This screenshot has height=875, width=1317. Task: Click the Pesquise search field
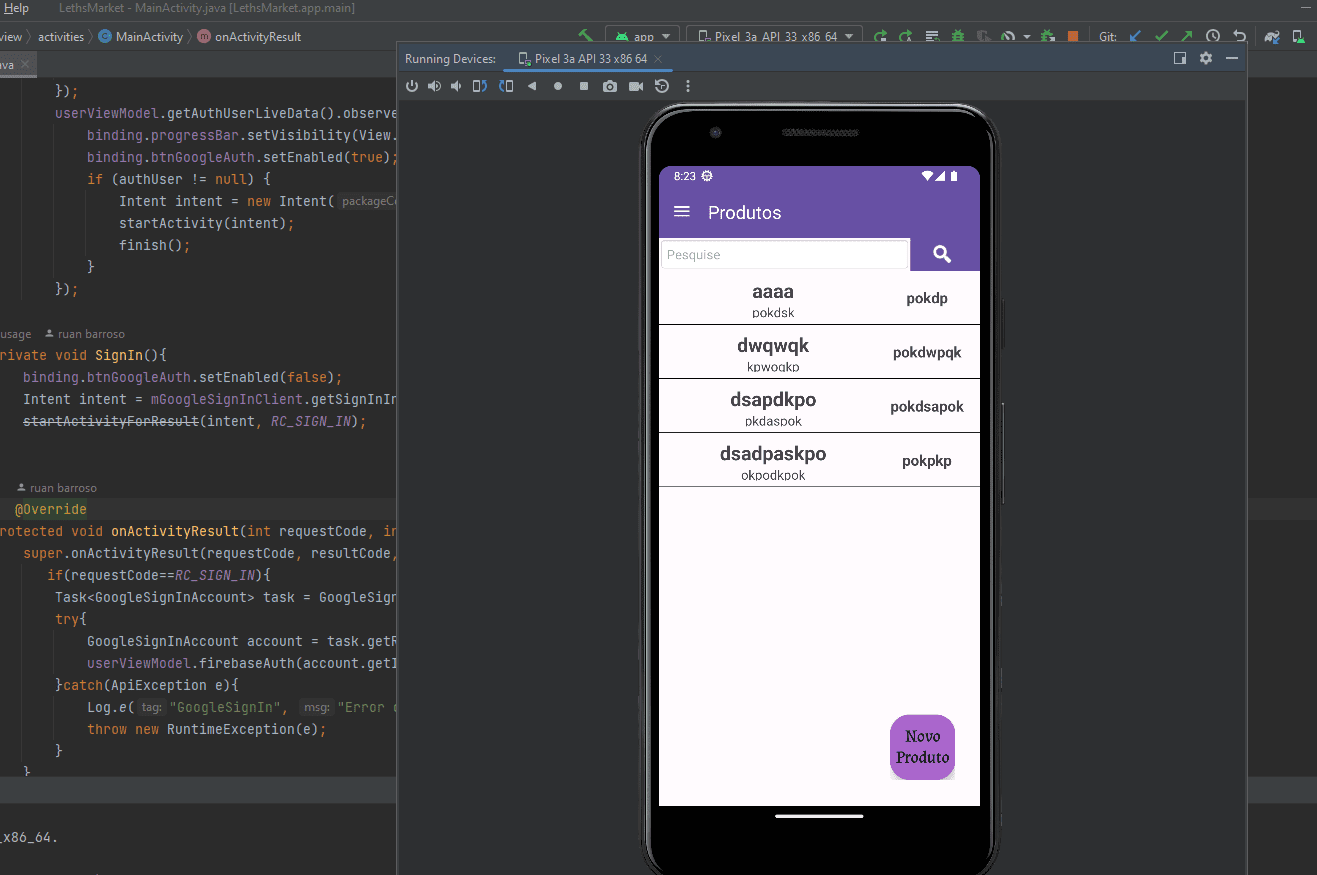pos(785,255)
